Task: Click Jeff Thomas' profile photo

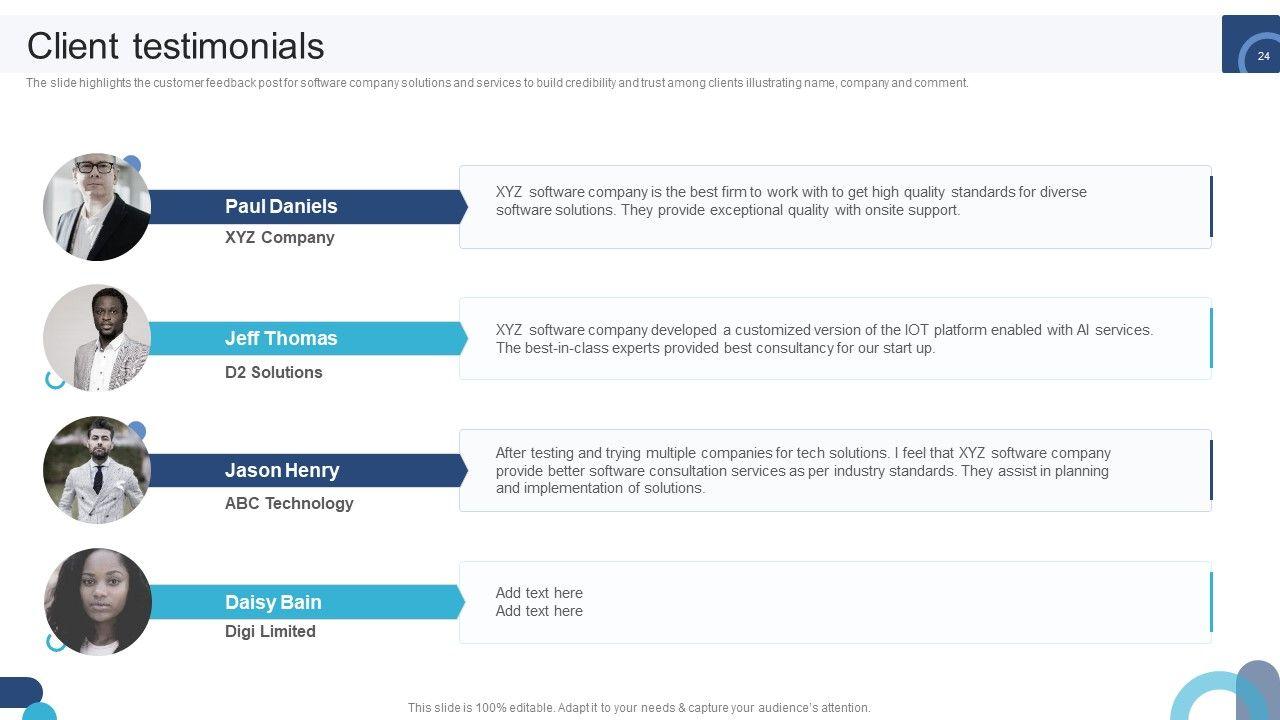Action: click(97, 338)
